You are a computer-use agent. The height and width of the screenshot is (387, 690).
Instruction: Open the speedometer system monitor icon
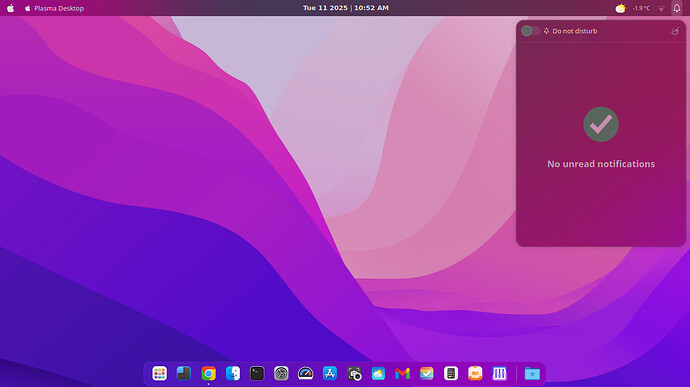305,373
